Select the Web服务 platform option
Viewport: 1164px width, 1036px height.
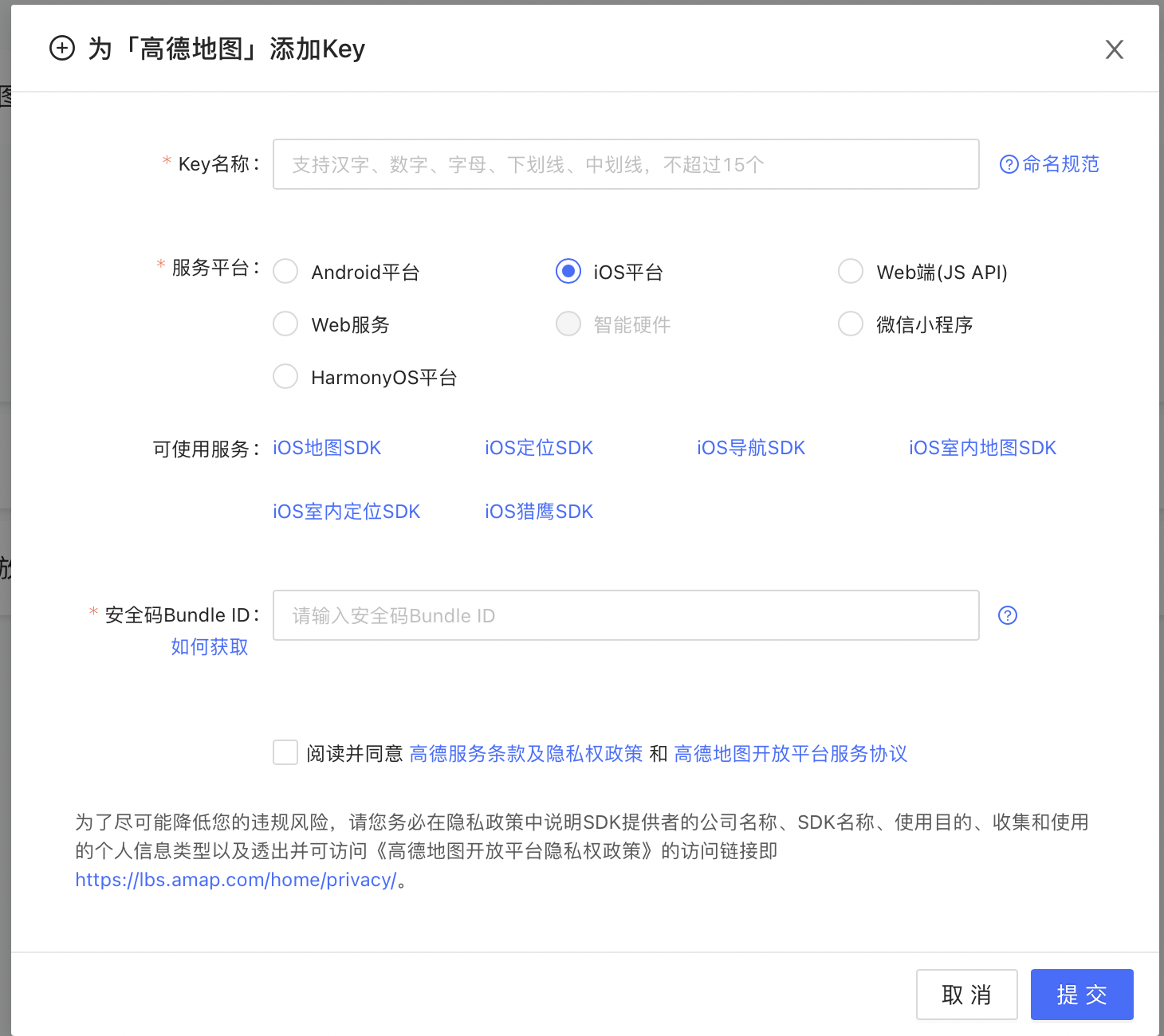coord(285,324)
